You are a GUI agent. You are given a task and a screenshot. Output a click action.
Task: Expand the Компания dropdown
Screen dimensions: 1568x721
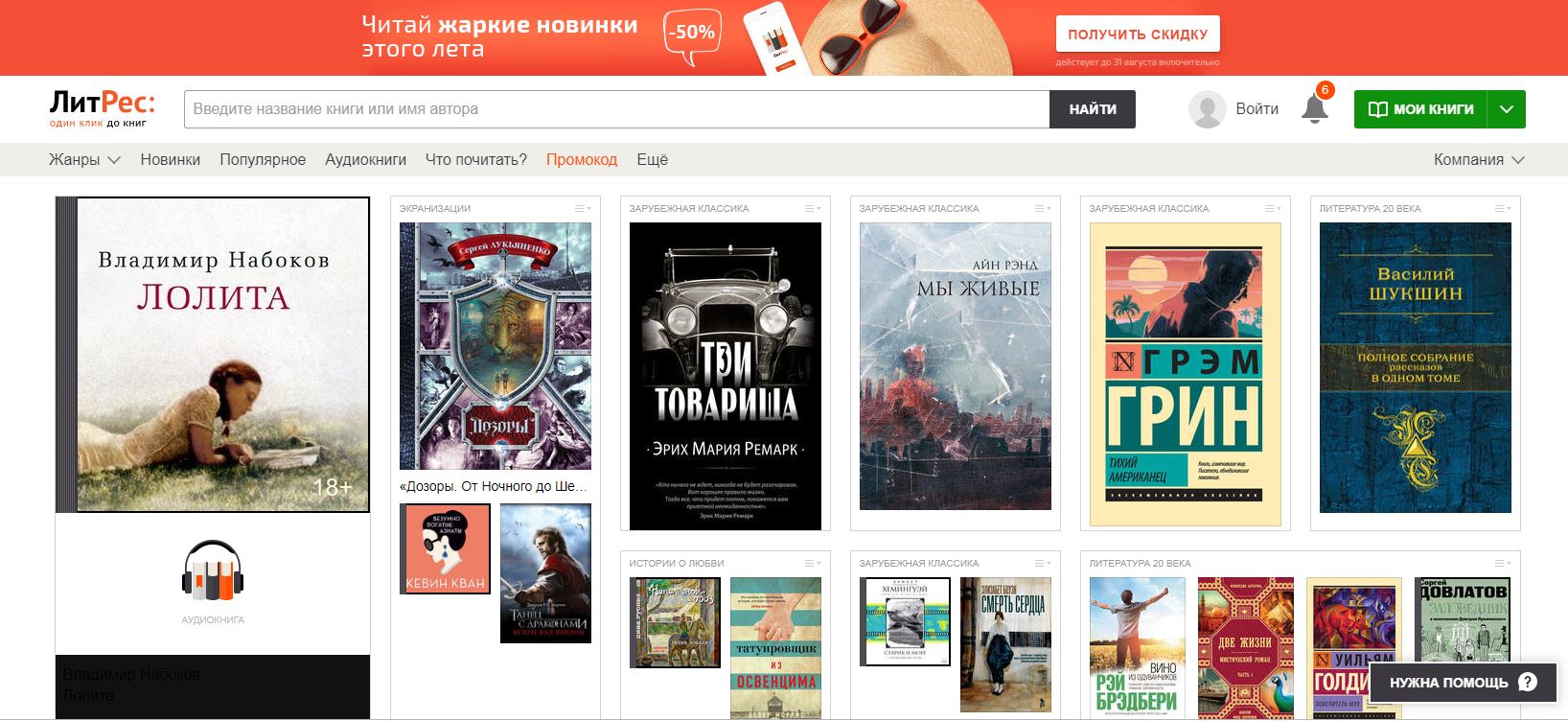pos(1479,159)
